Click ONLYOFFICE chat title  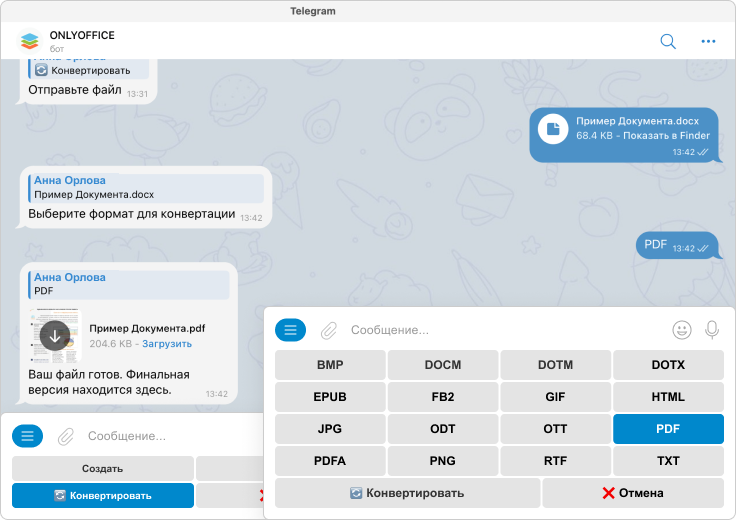[x=82, y=35]
